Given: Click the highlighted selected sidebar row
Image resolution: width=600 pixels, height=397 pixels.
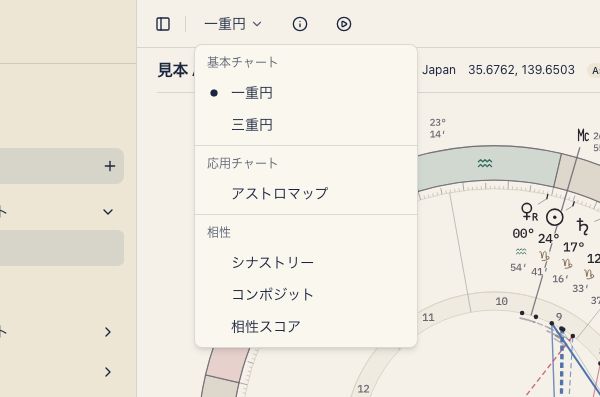Looking at the screenshot, I should 62,248.
